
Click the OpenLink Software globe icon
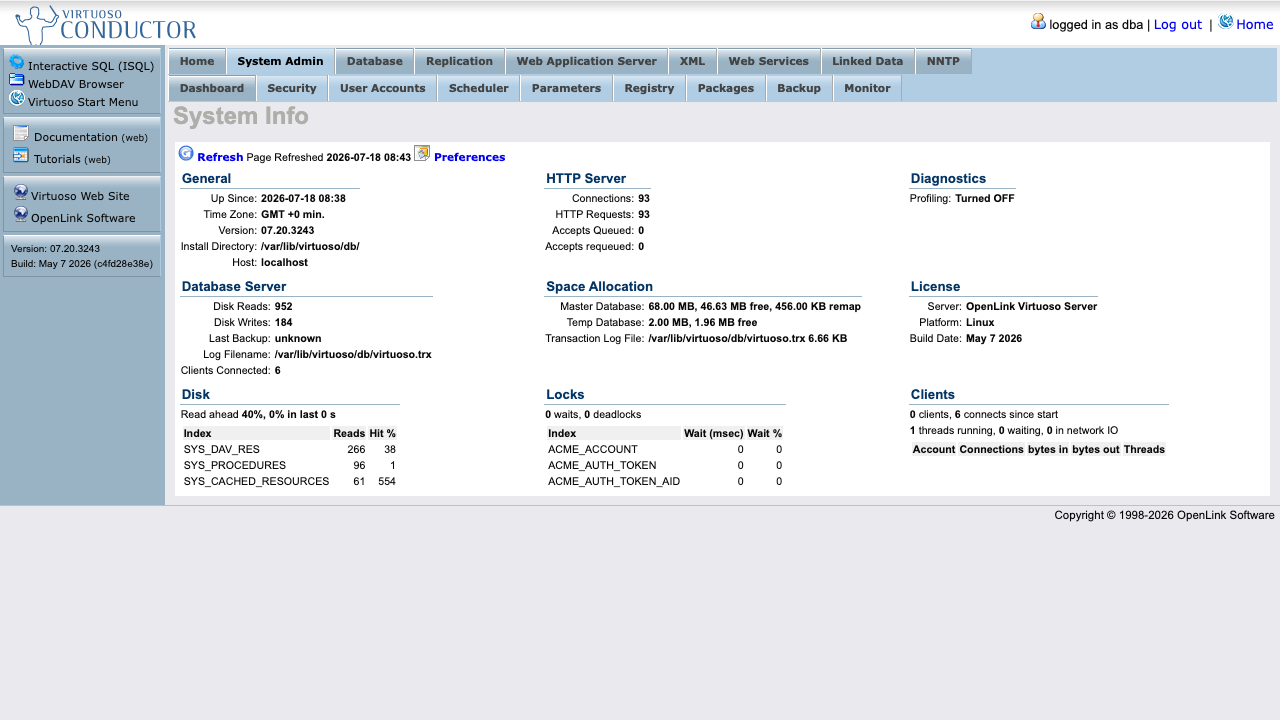pyautogui.click(x=21, y=214)
